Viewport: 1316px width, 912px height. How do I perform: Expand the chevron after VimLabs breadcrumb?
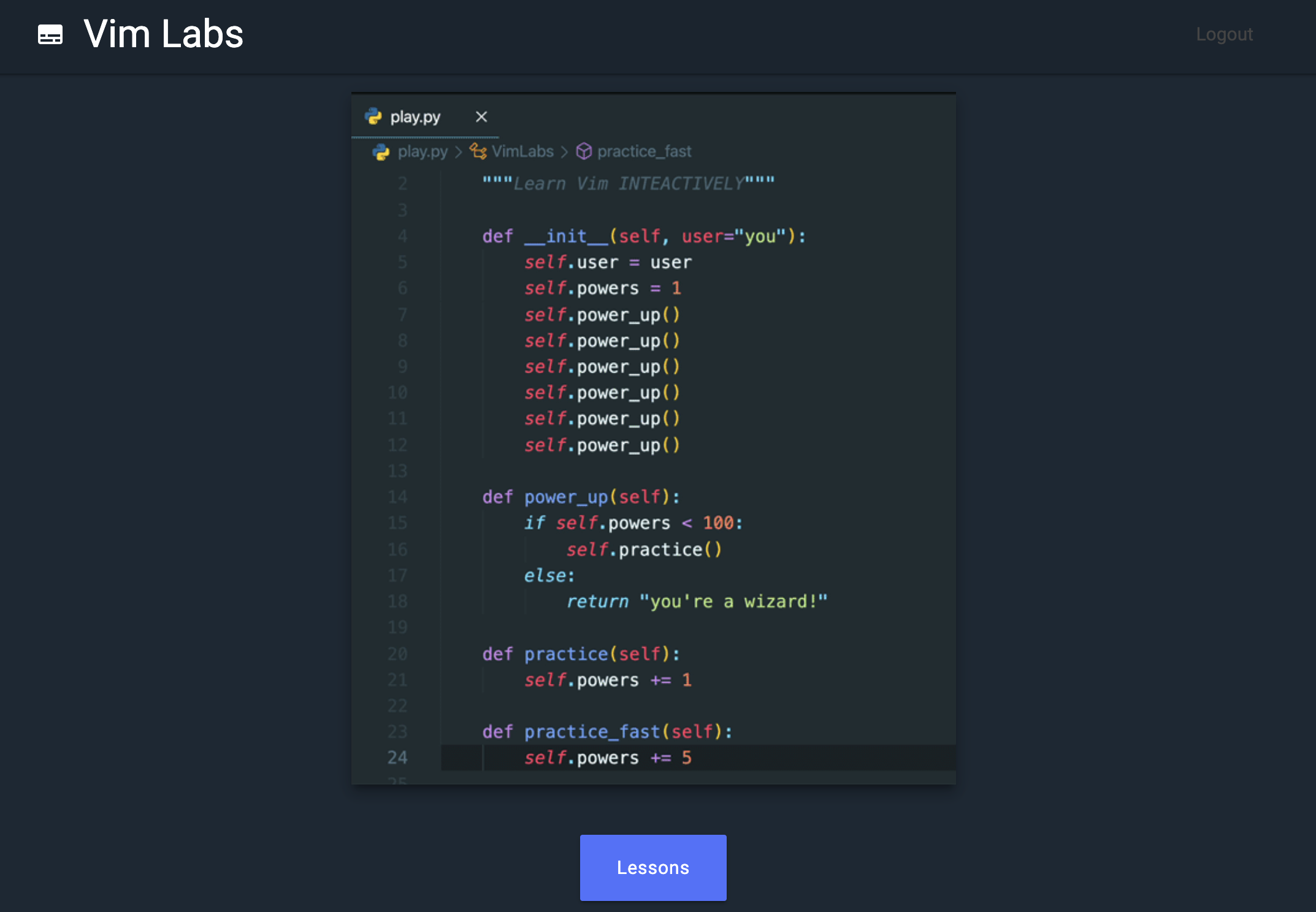[x=564, y=152]
